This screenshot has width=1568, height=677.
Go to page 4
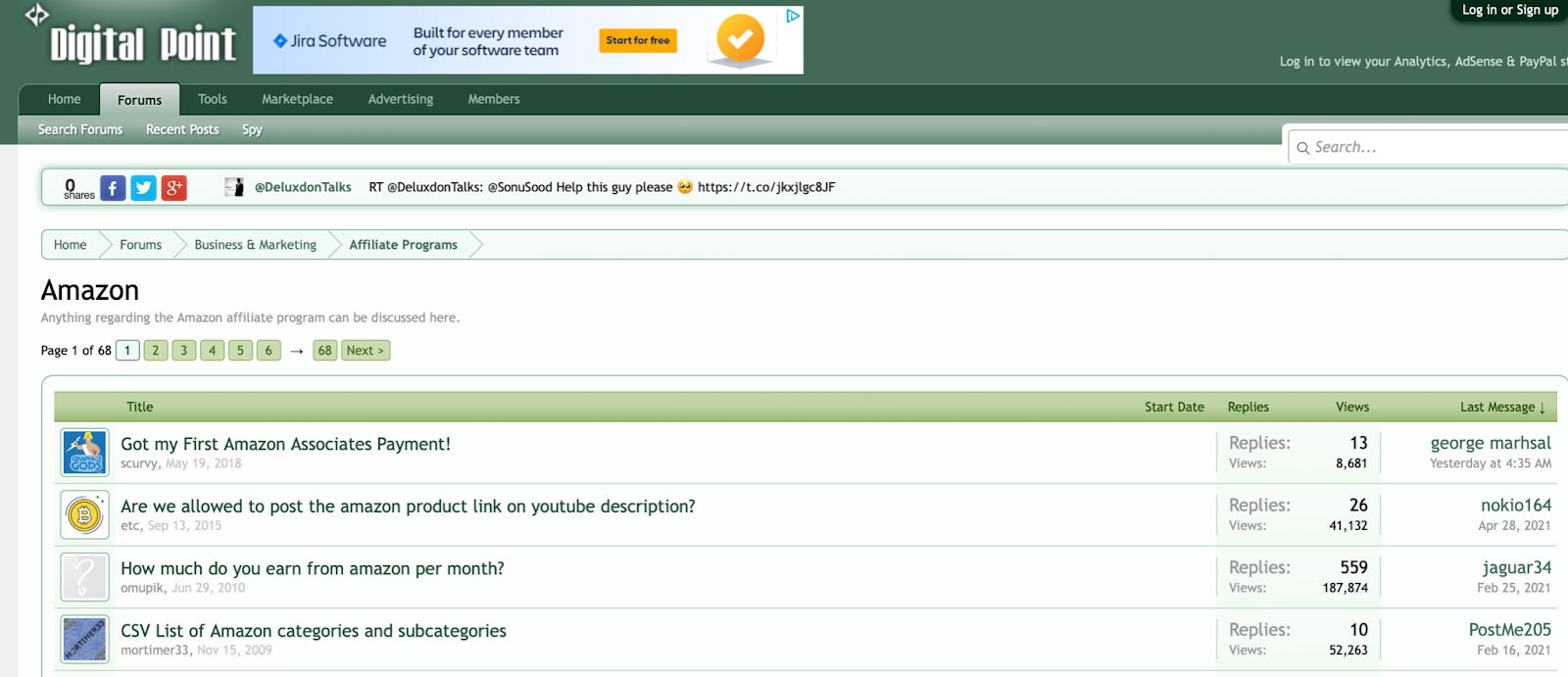coord(213,351)
